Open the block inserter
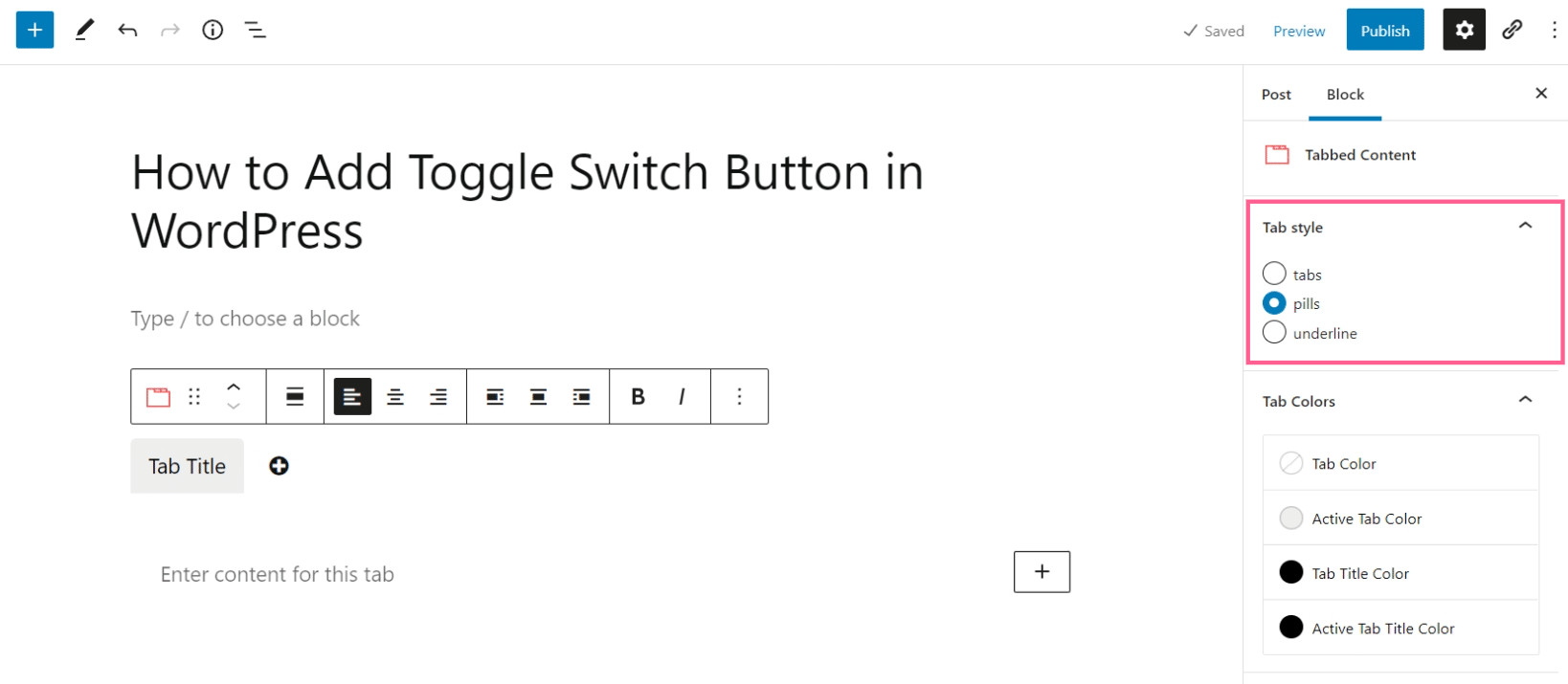Viewport: 1568px width, 684px height. click(34, 30)
